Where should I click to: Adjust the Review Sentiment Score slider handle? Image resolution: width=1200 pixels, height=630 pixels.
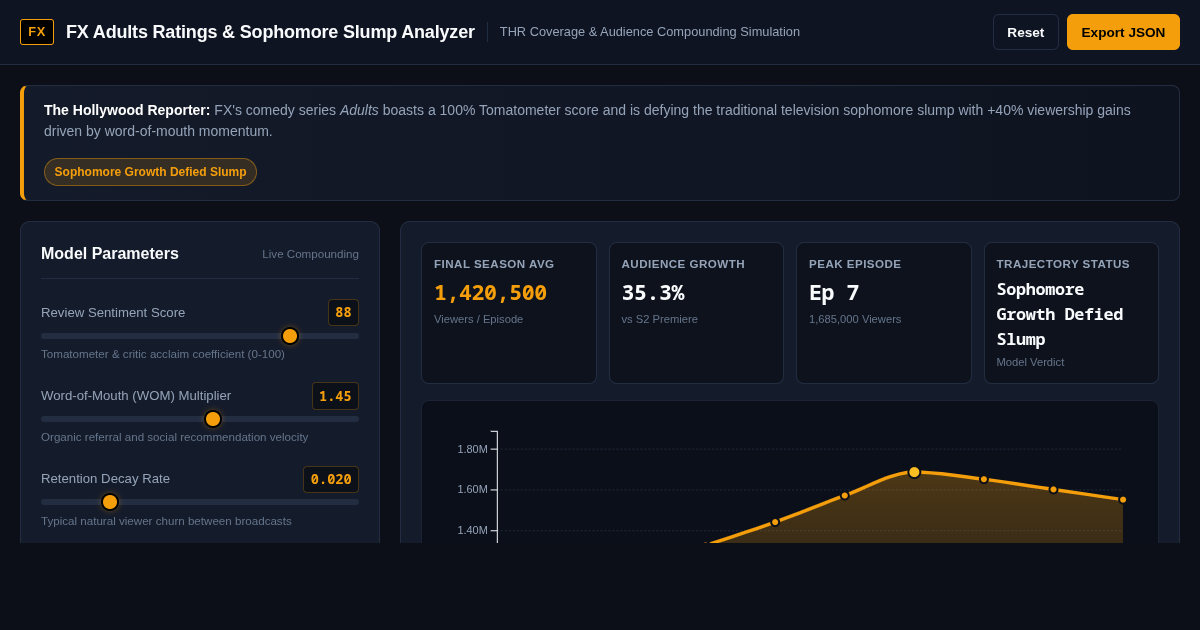290,336
